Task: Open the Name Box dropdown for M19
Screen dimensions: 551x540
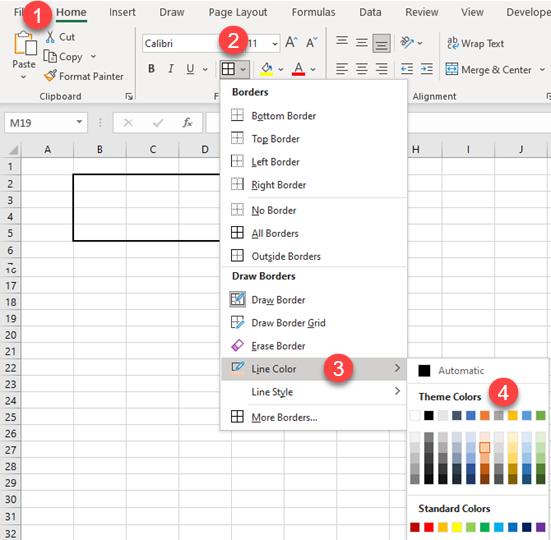Action: click(79, 122)
